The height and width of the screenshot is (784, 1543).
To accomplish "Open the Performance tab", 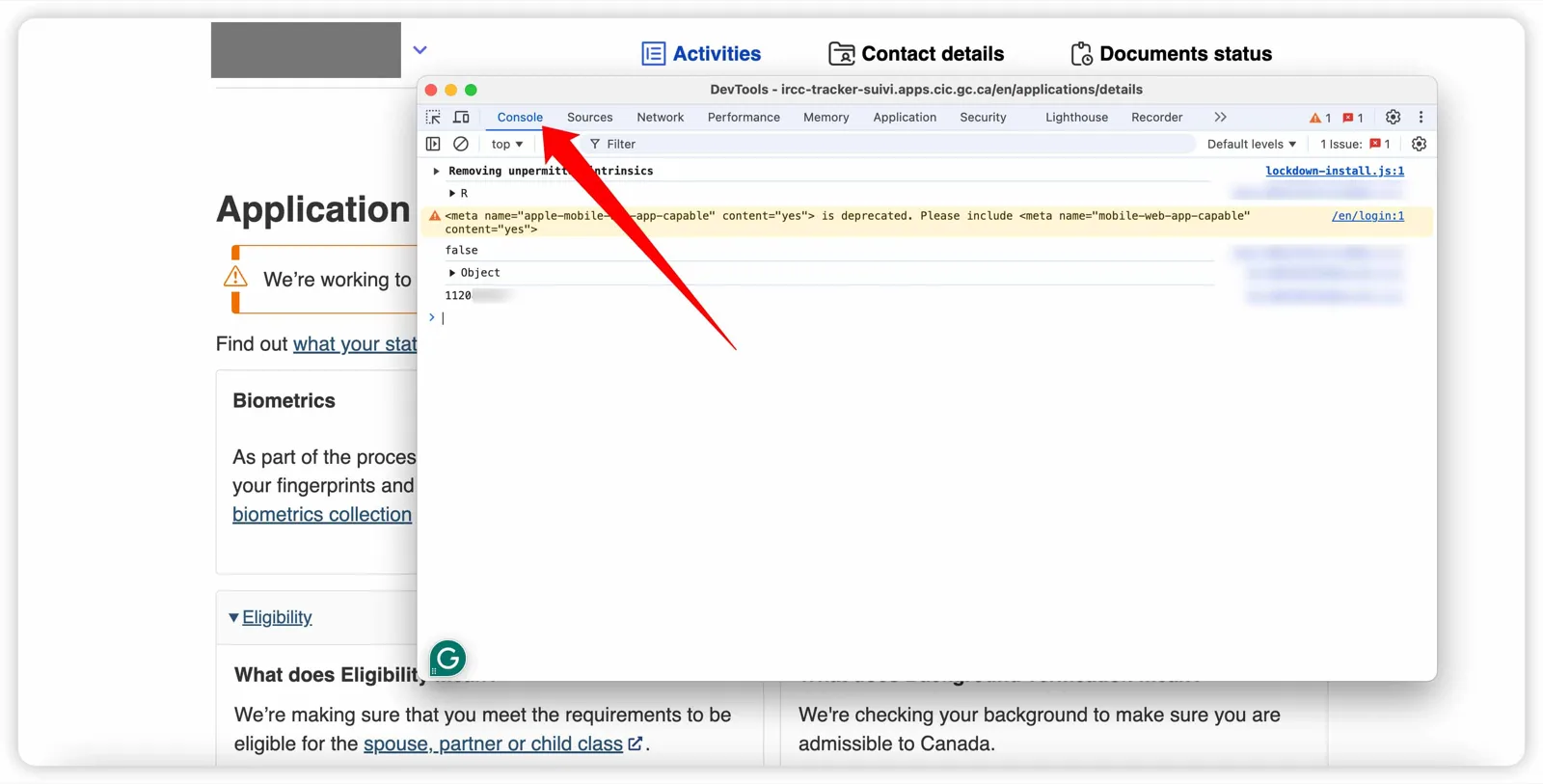I will point(744,117).
